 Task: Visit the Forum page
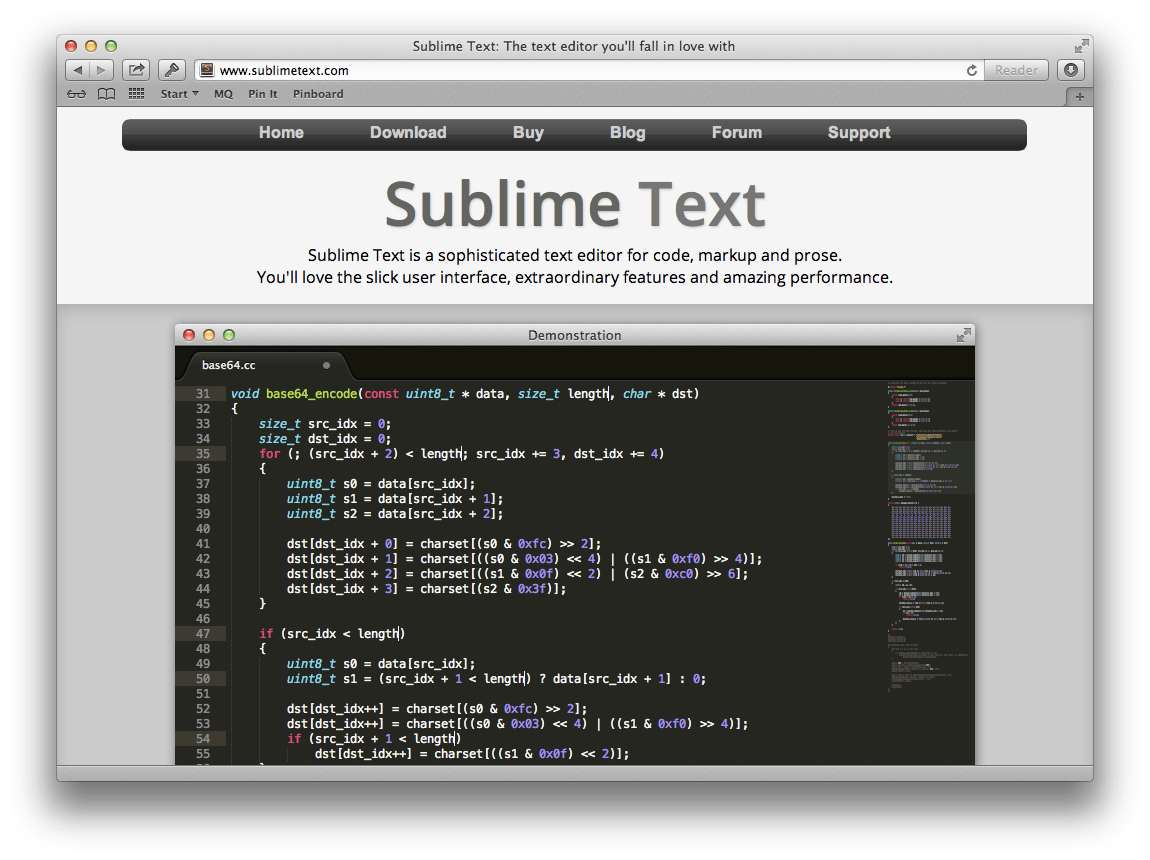[736, 133]
